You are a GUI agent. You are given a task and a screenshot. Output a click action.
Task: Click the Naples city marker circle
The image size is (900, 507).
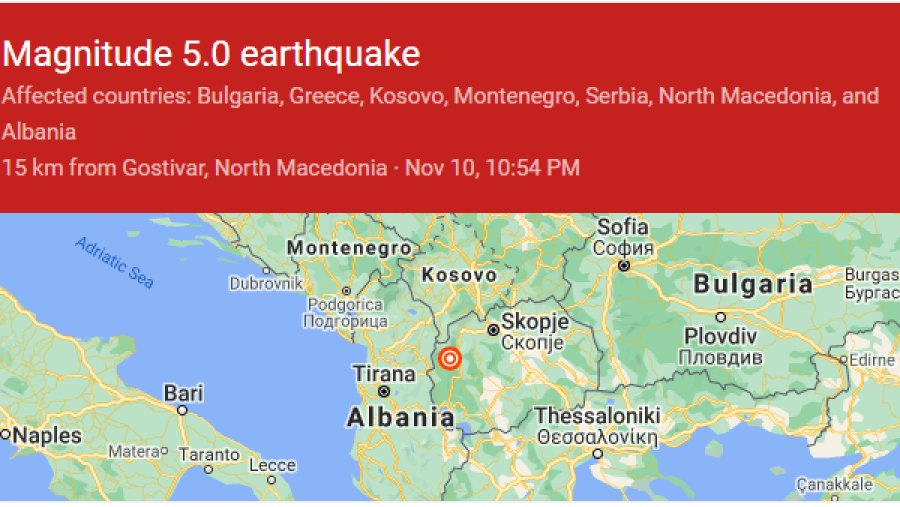coord(5,434)
